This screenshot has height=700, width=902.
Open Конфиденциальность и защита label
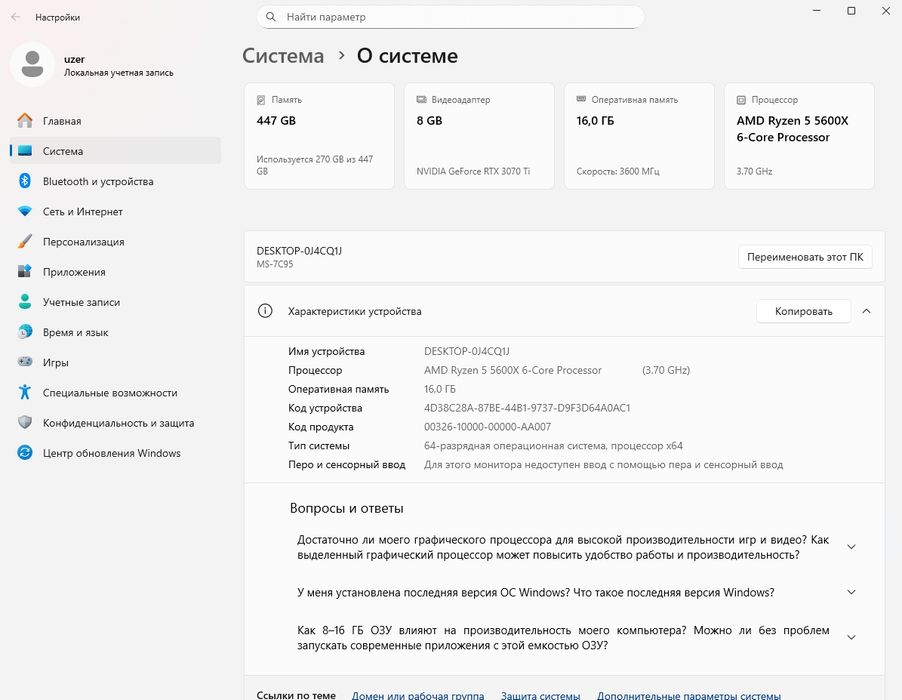tap(119, 423)
